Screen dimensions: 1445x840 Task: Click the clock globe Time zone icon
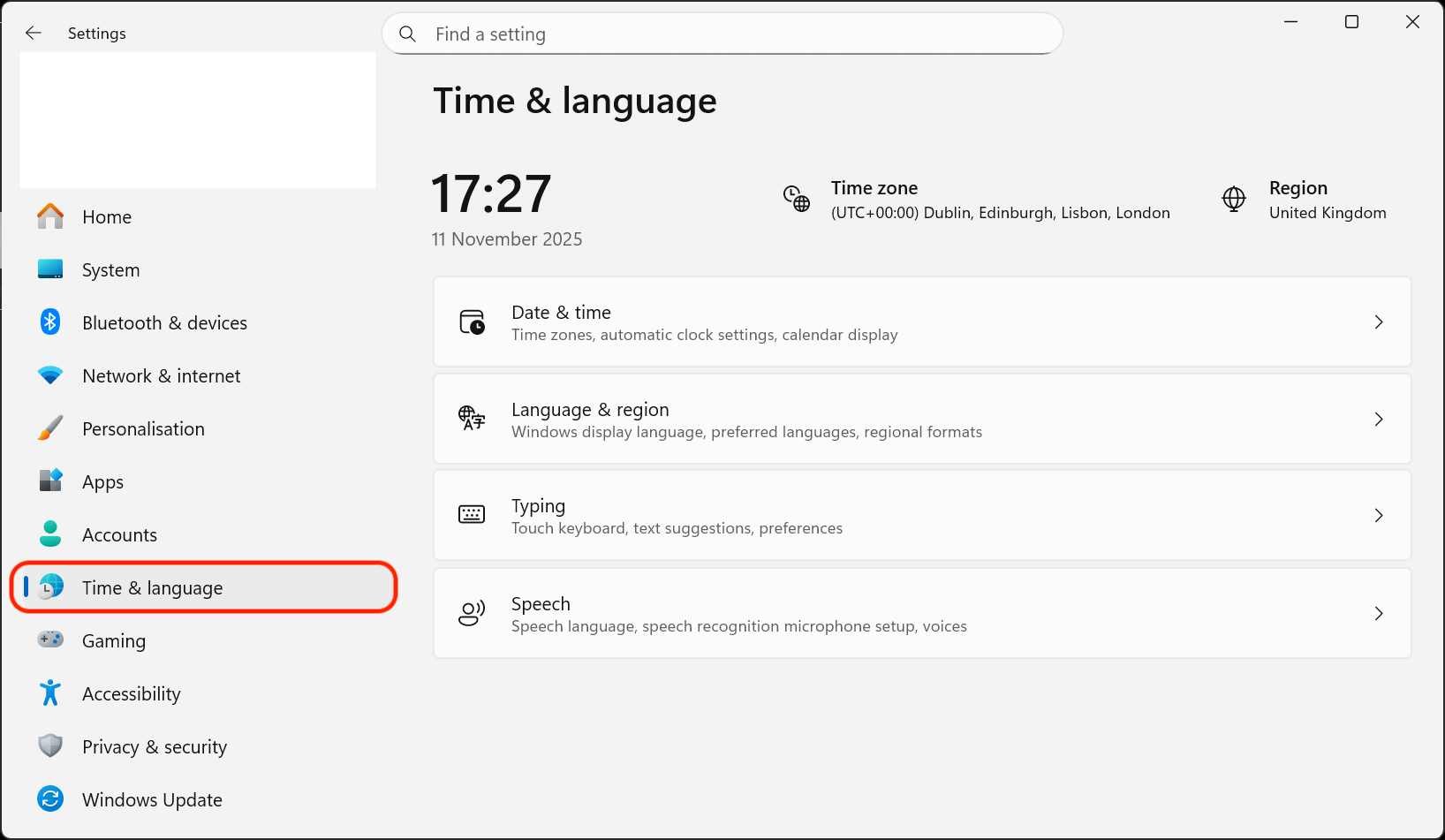pos(796,199)
